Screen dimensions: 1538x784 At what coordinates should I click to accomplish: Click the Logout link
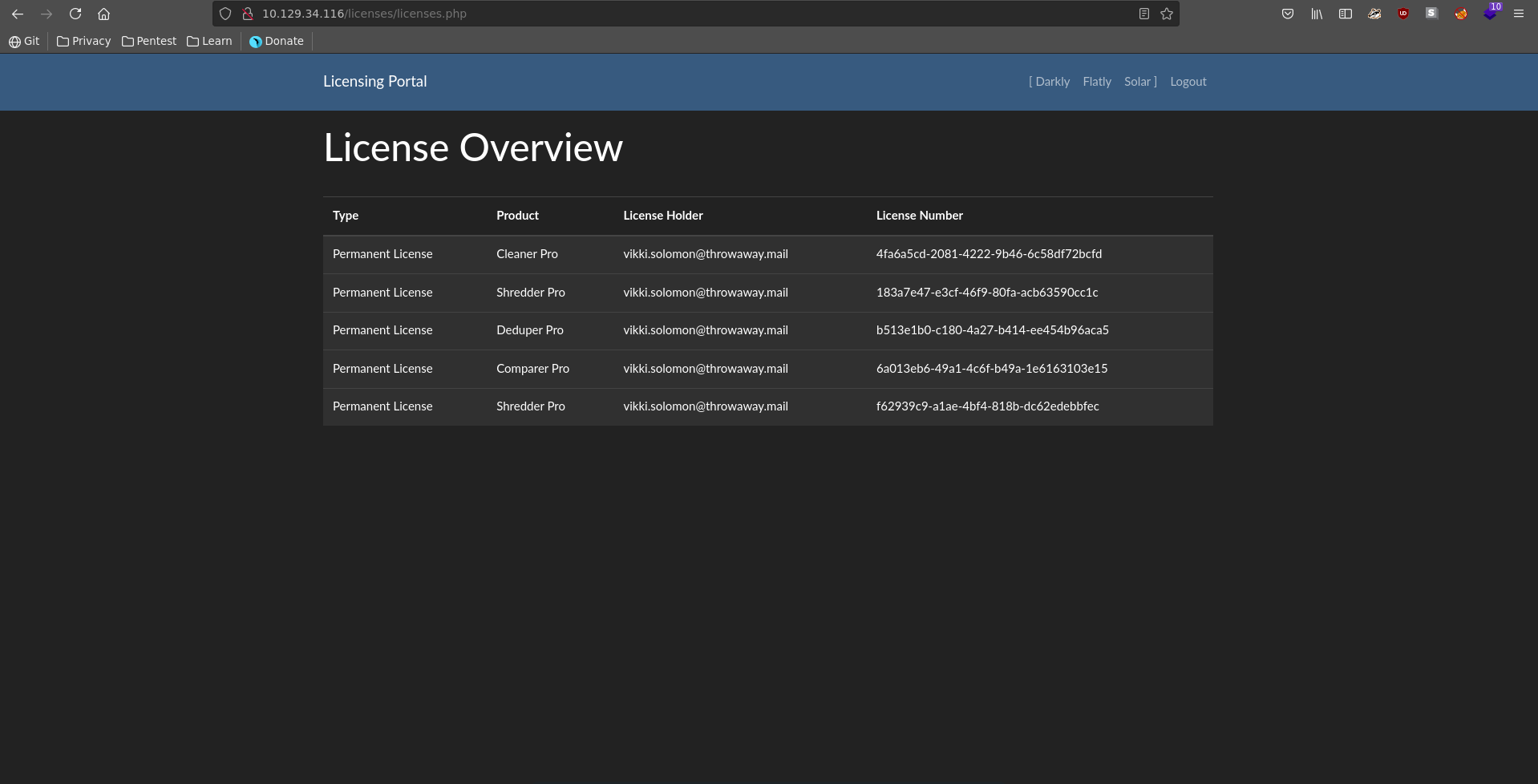point(1188,82)
